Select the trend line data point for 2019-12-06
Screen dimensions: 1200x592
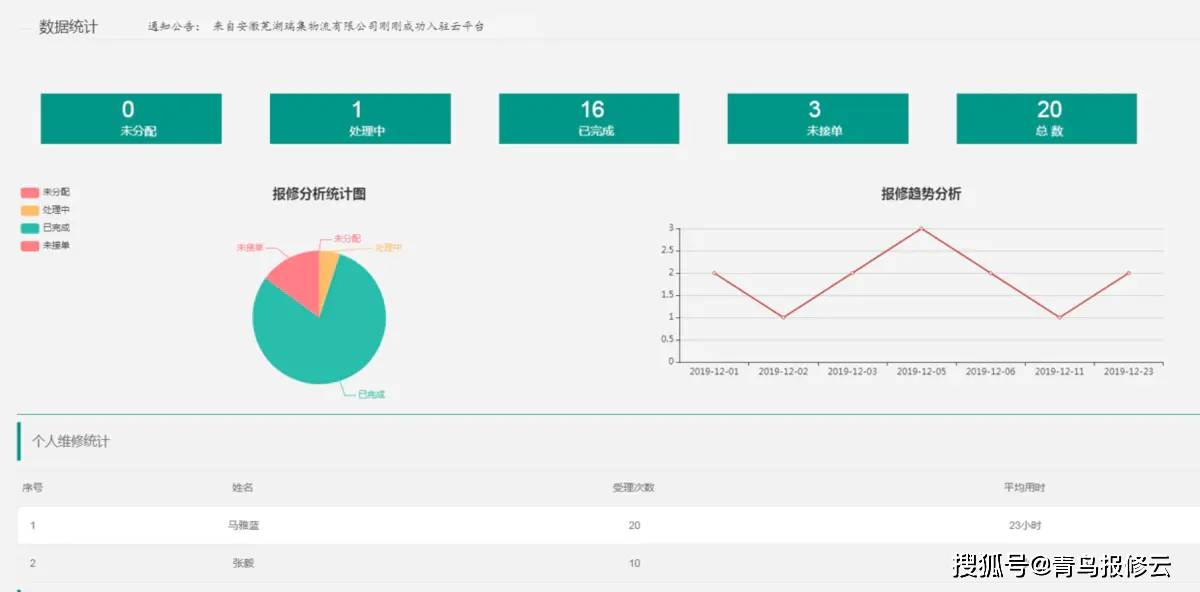(990, 273)
